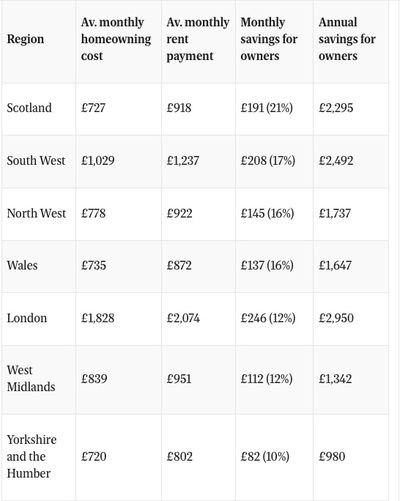400x501 pixels.
Task: Select the £980 annual savings cell
Action: 332,457
